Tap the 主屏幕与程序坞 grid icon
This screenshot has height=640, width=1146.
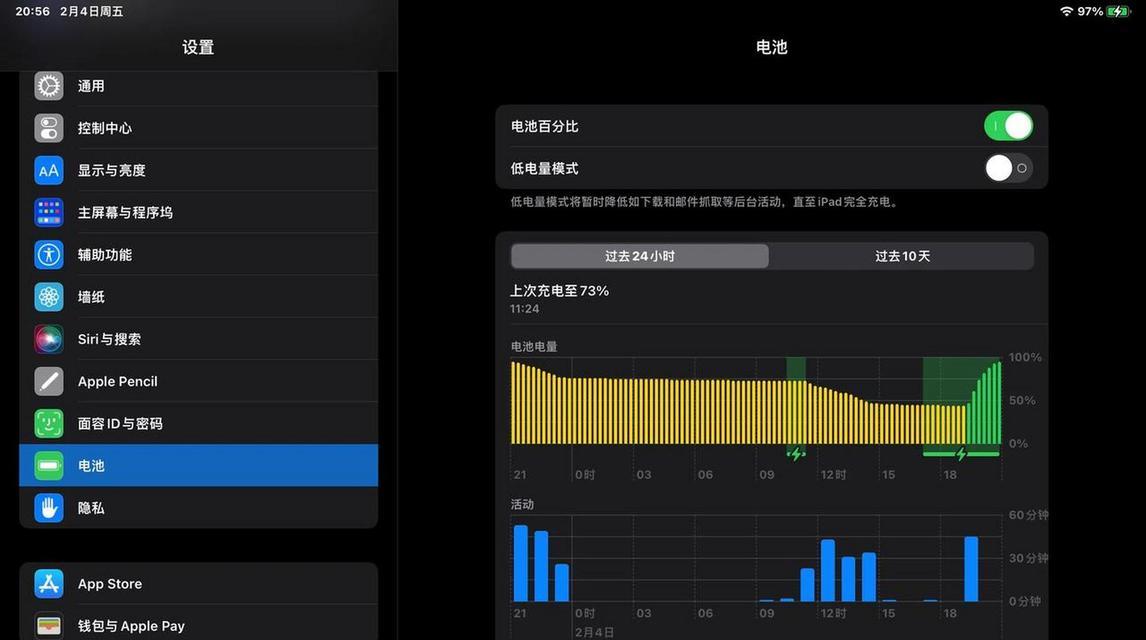pos(49,213)
